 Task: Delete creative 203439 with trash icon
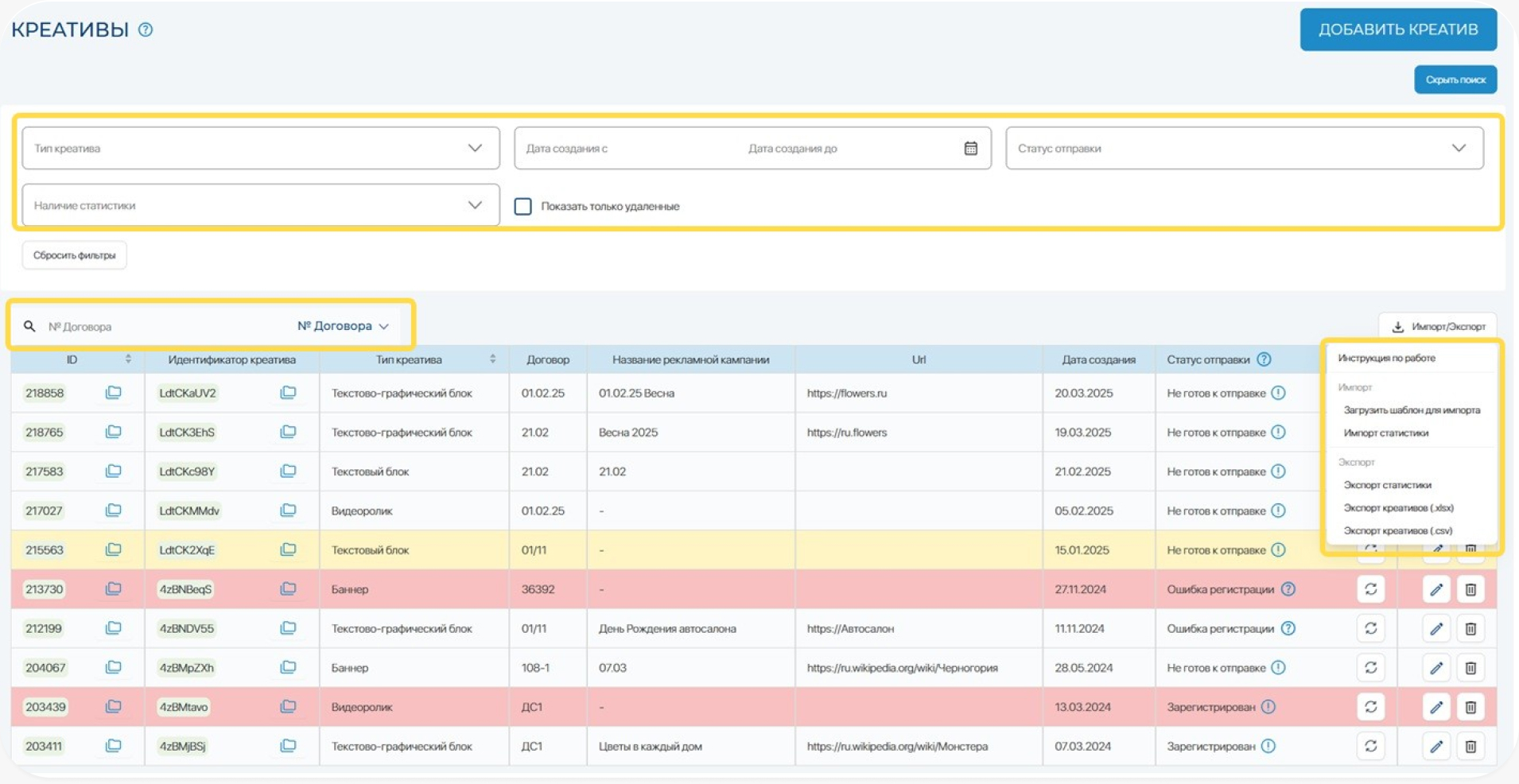(1470, 707)
